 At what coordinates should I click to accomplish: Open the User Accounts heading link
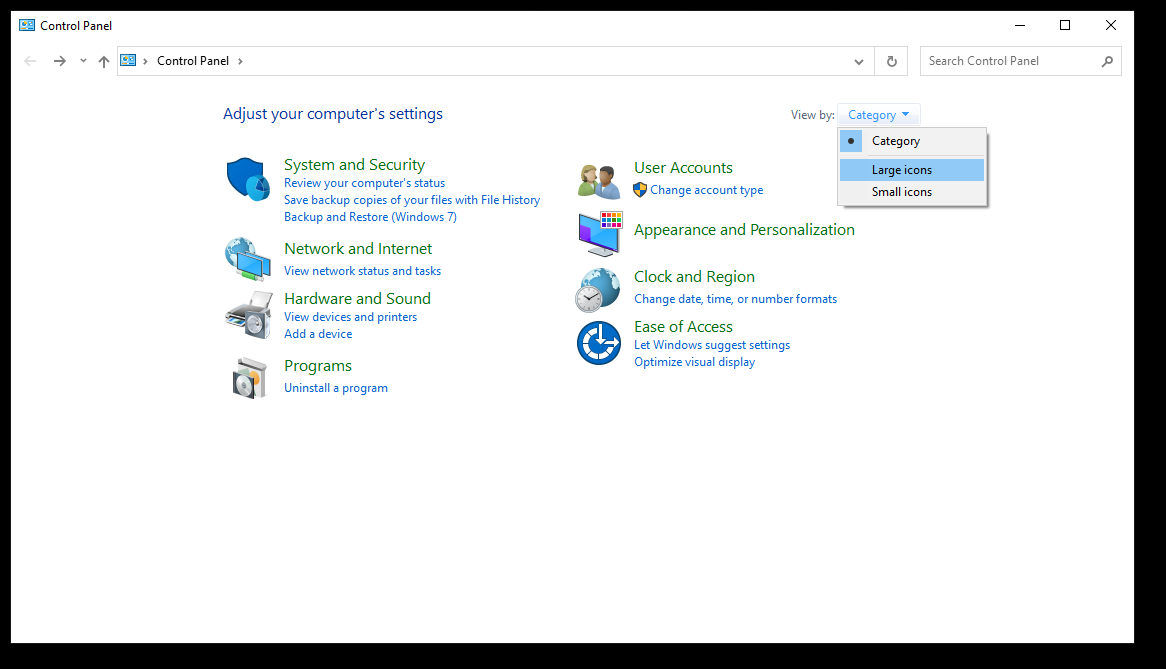683,167
